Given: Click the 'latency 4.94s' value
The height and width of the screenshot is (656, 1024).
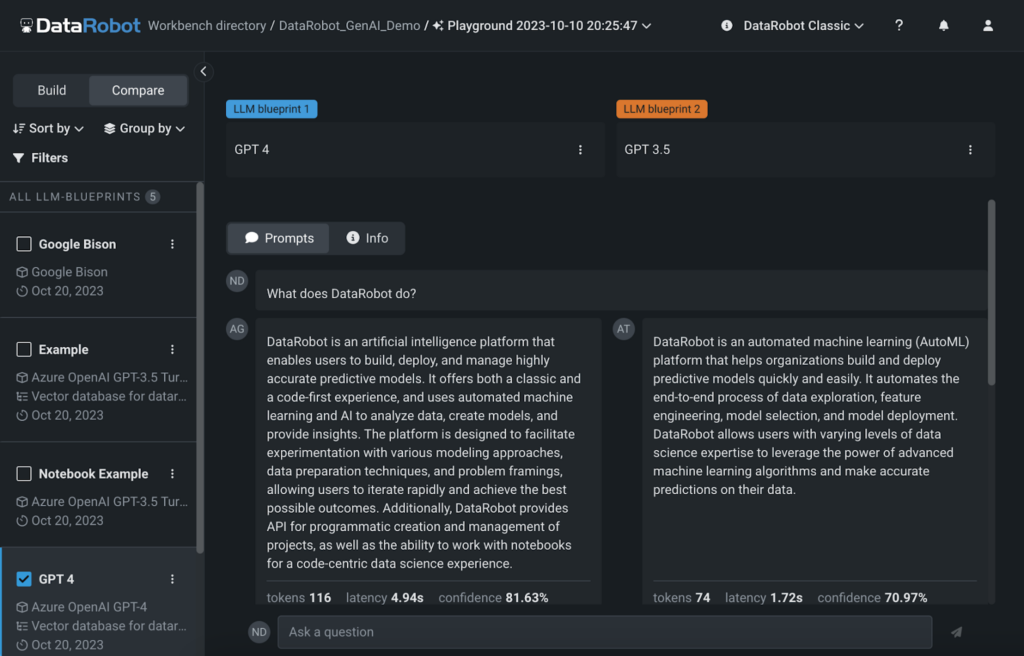Looking at the screenshot, I should point(385,597).
